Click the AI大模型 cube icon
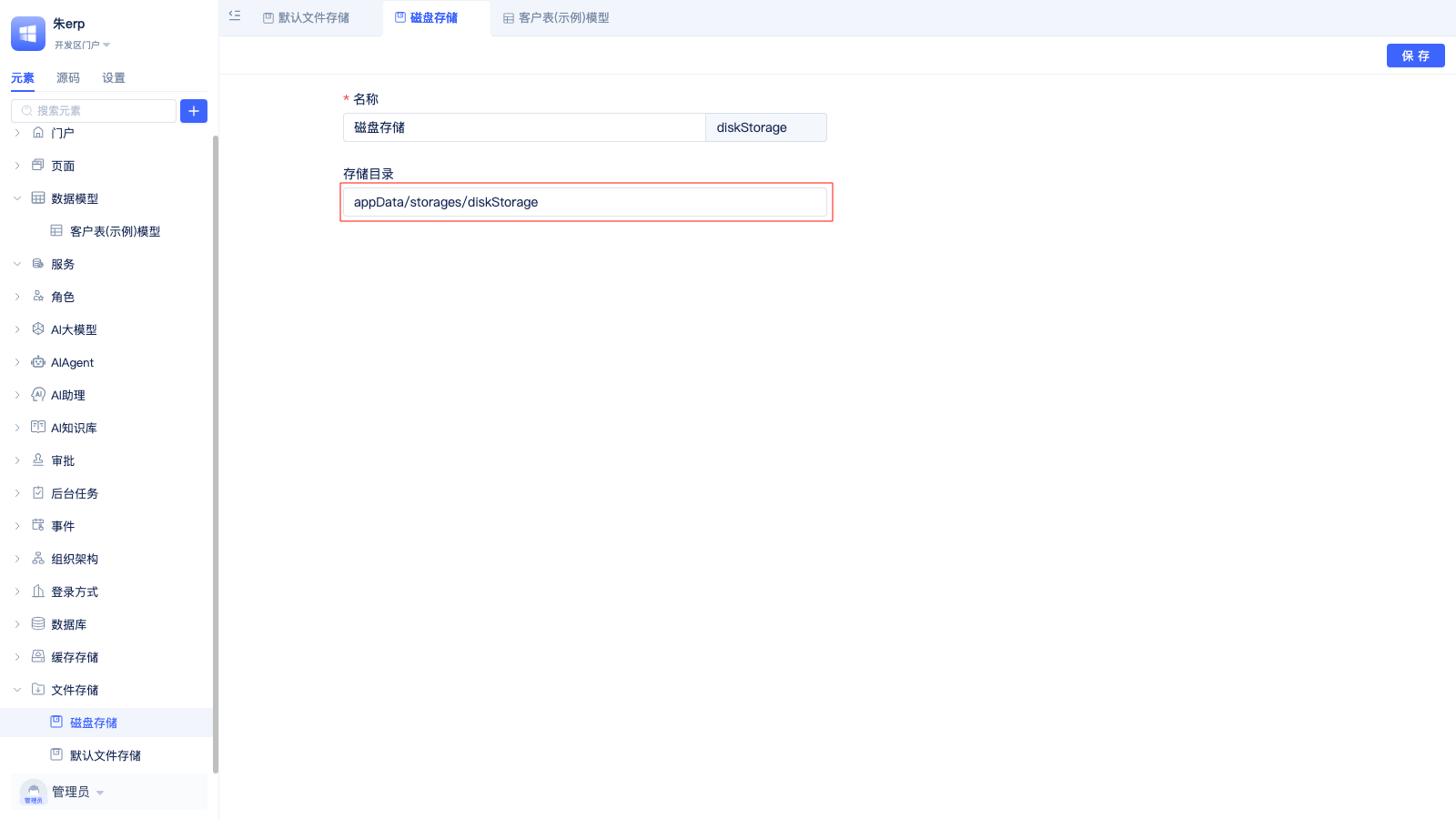 38,329
